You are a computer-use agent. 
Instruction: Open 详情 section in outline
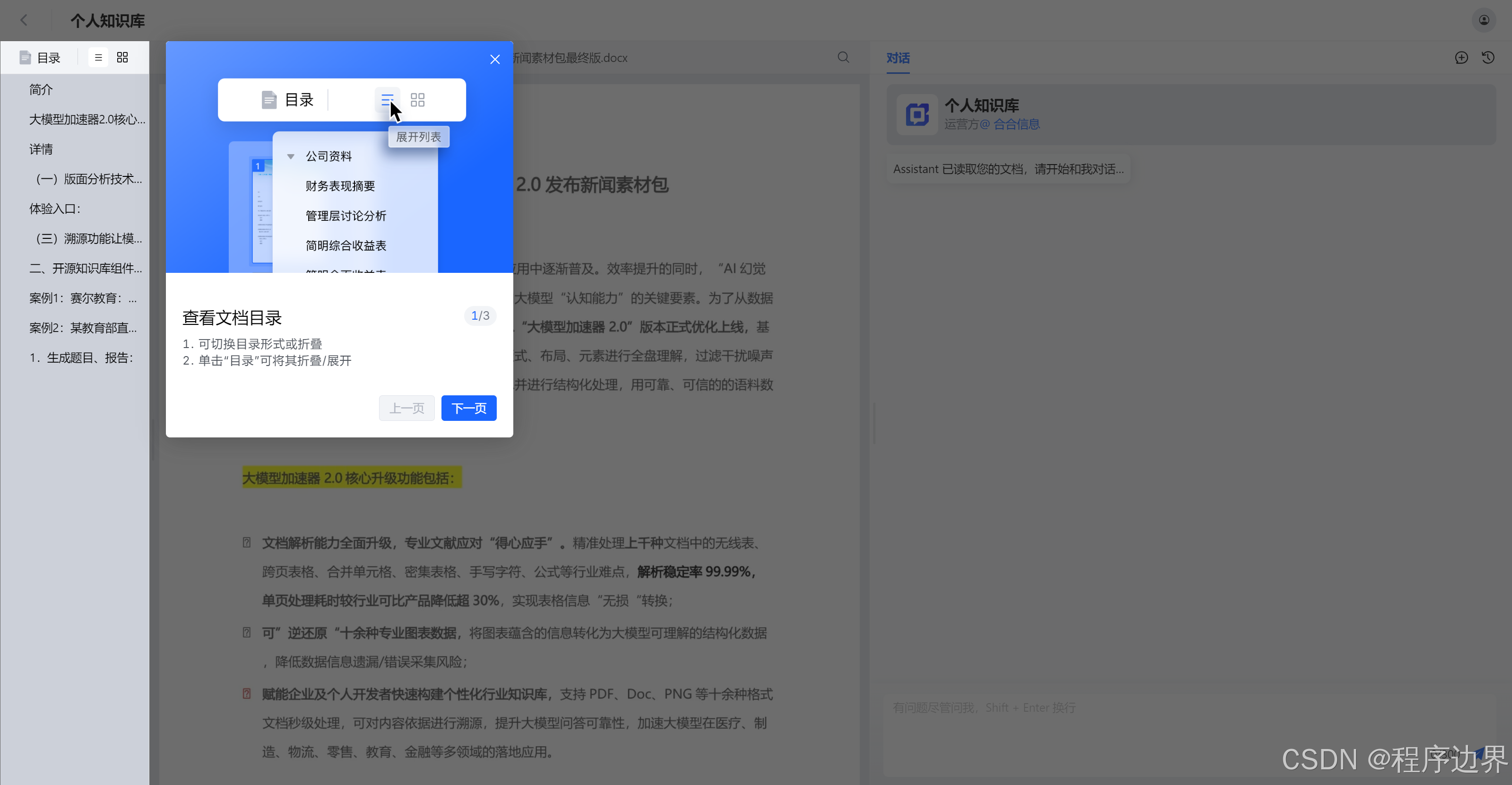click(41, 149)
